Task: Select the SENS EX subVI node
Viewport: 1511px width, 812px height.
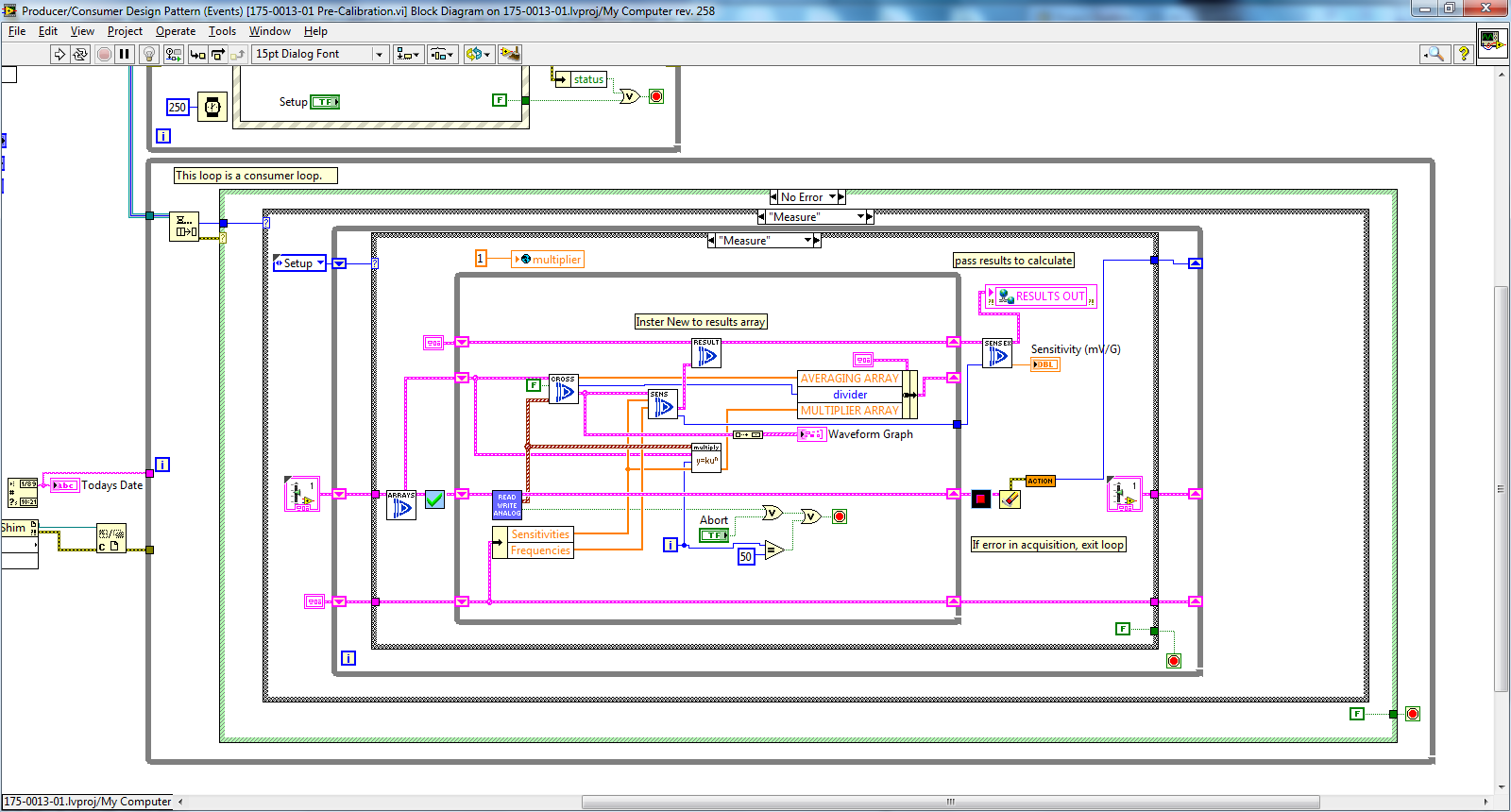Action: click(997, 353)
